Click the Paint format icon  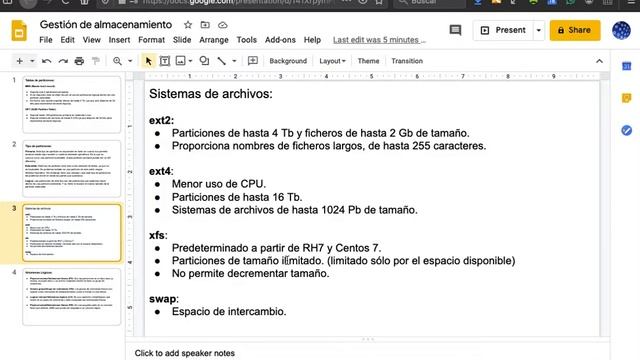tap(96, 61)
